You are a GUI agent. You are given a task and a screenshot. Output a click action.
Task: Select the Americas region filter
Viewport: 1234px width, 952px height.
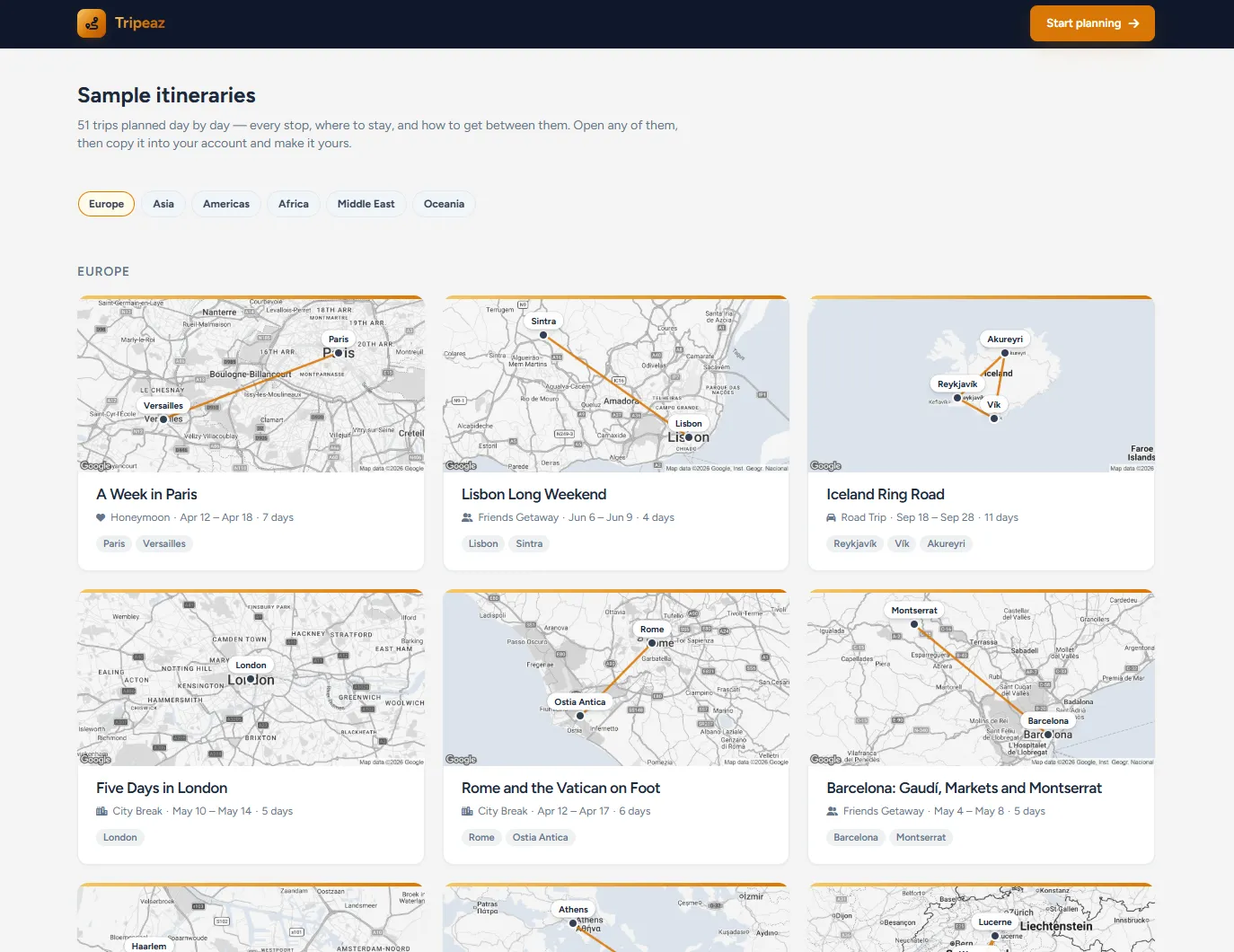click(x=226, y=204)
